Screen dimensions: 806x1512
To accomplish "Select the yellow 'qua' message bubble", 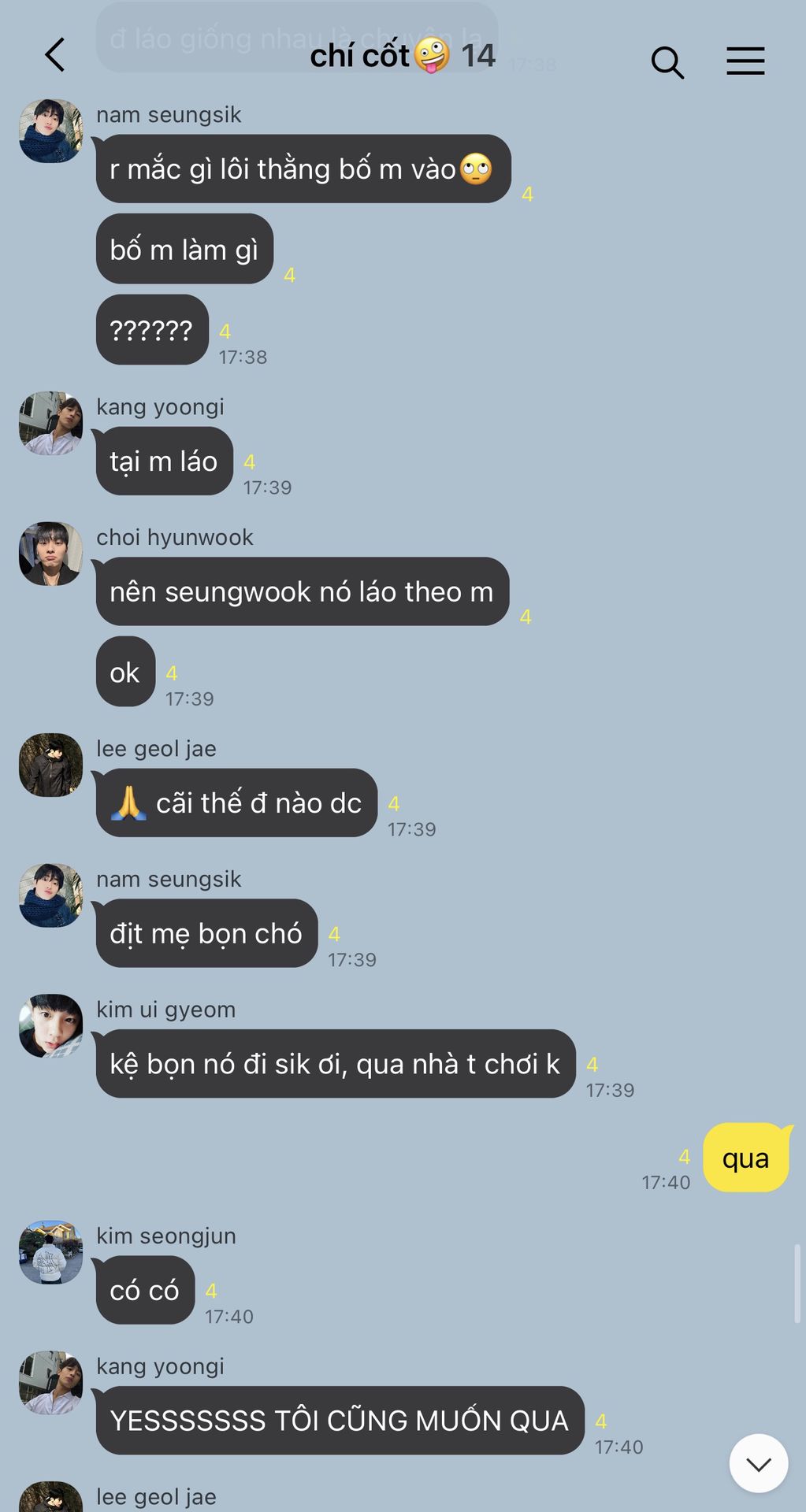I will pyautogui.click(x=745, y=1158).
